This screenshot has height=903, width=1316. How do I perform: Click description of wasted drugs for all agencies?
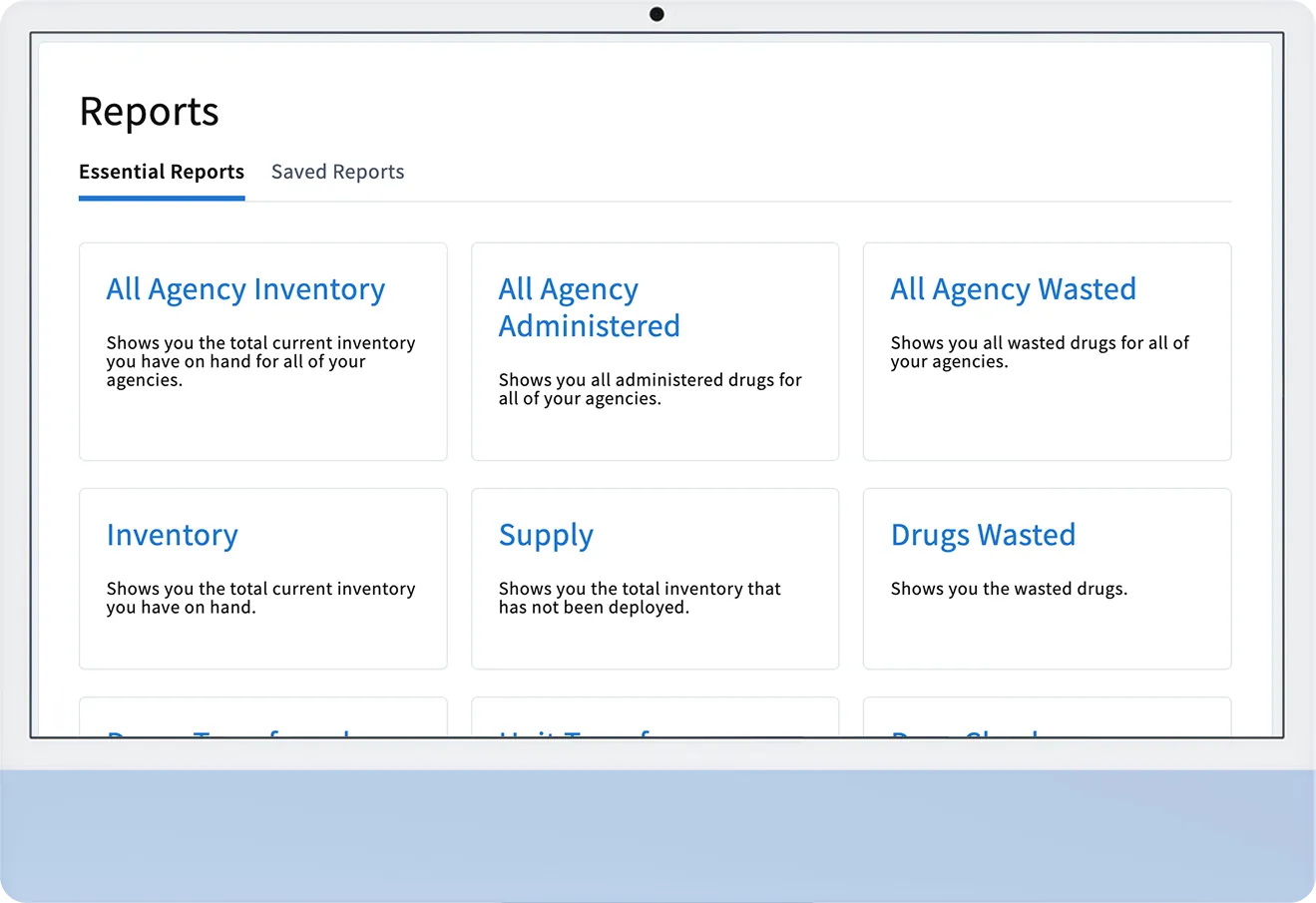1039,352
